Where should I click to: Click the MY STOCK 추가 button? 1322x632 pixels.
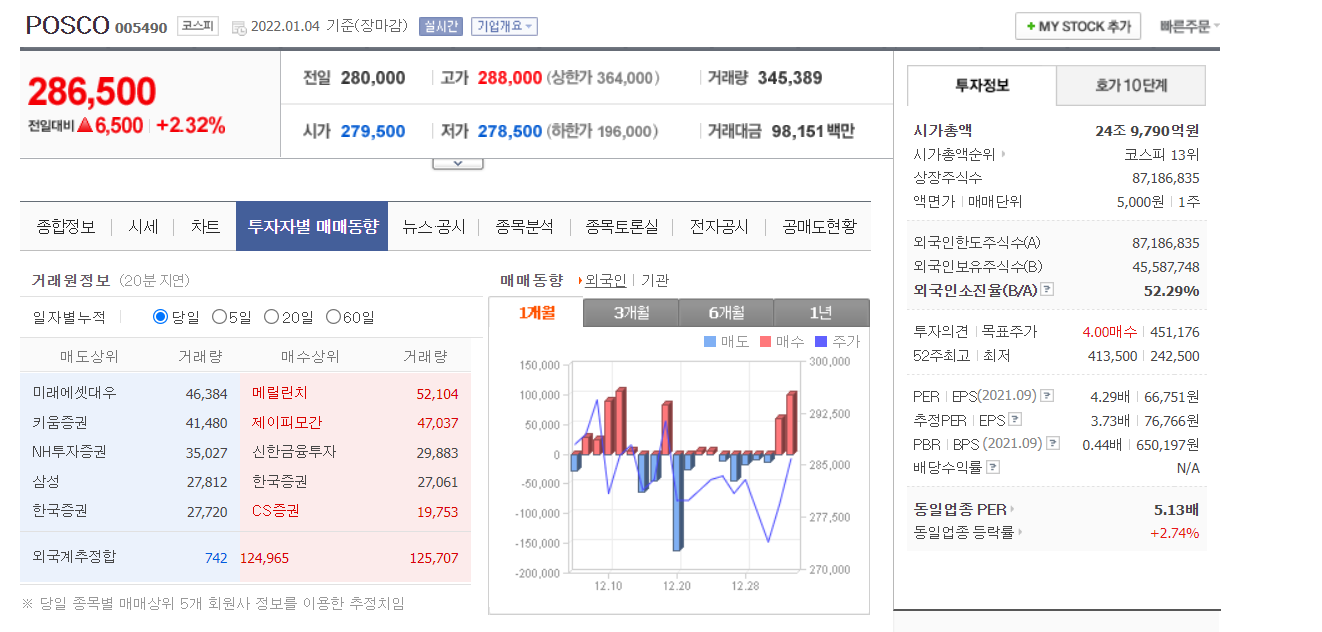pos(1078,27)
